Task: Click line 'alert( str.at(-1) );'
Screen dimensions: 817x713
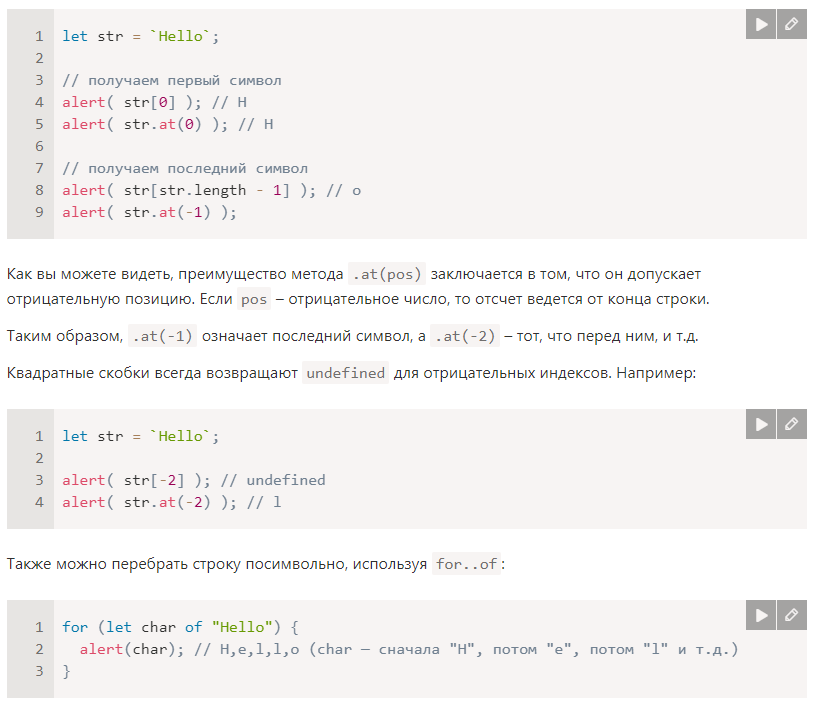Action: [x=150, y=213]
